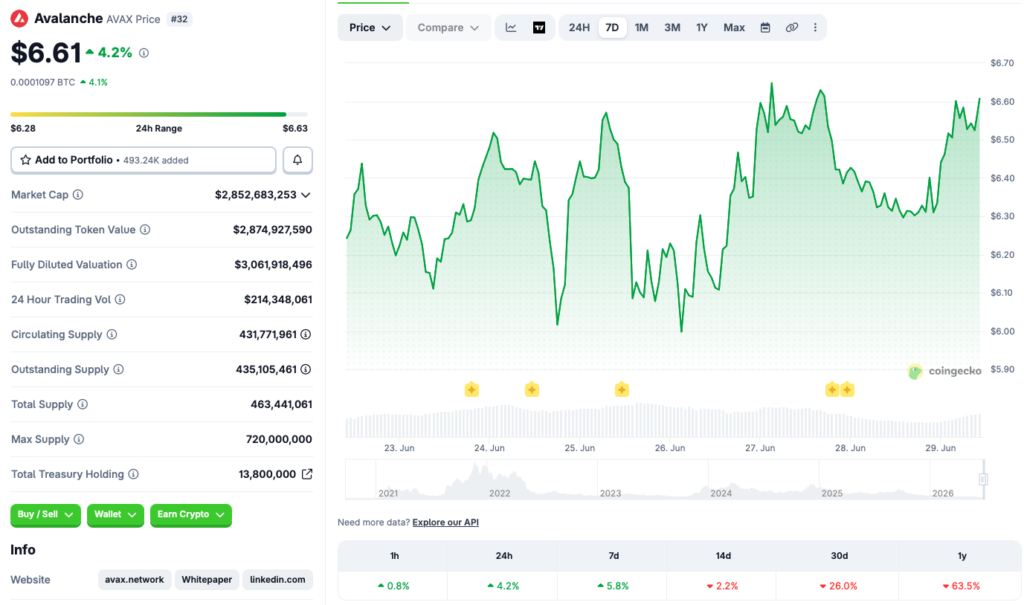This screenshot has width=1024, height=605.
Task: Click the 1h 0.8% value
Action: [x=394, y=586]
